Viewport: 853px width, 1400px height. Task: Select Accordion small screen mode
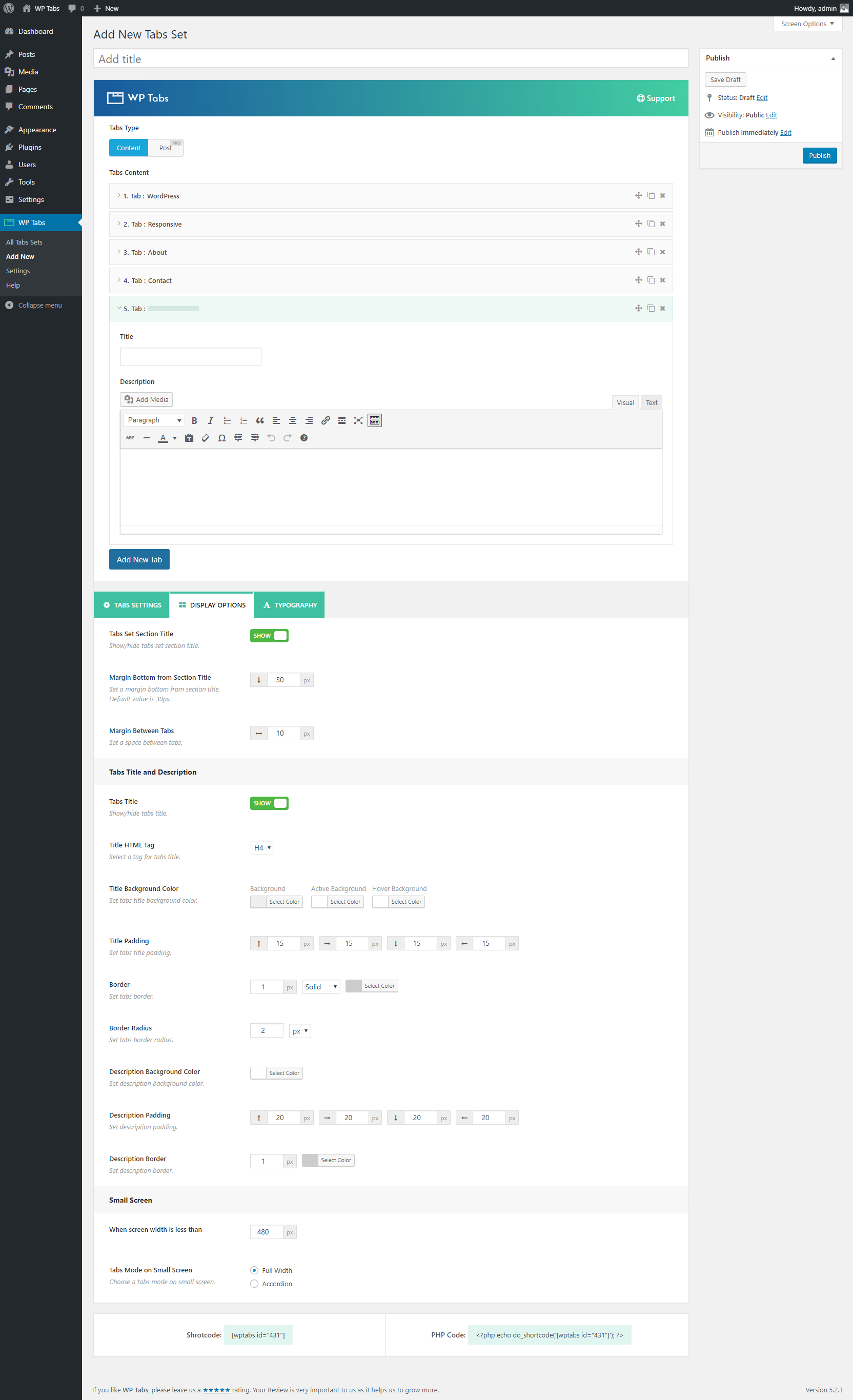point(254,1284)
